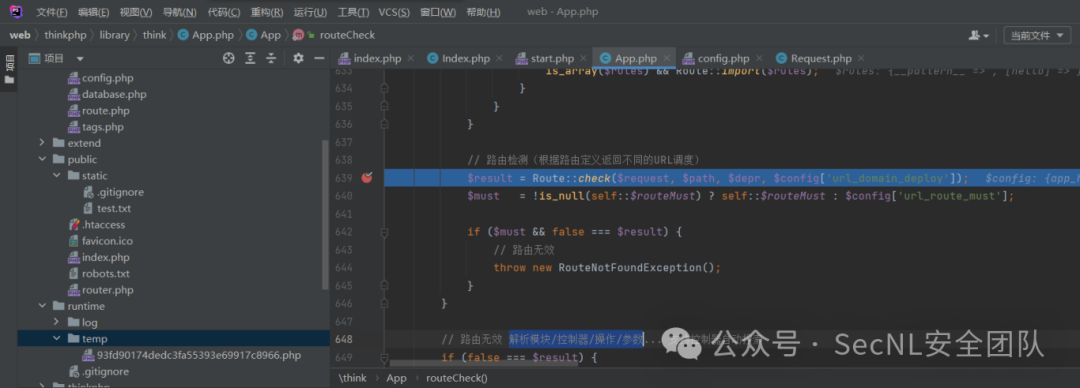This screenshot has height=388, width=1080.
Task: Select .htaccess file in the project tree
Action: [96, 225]
